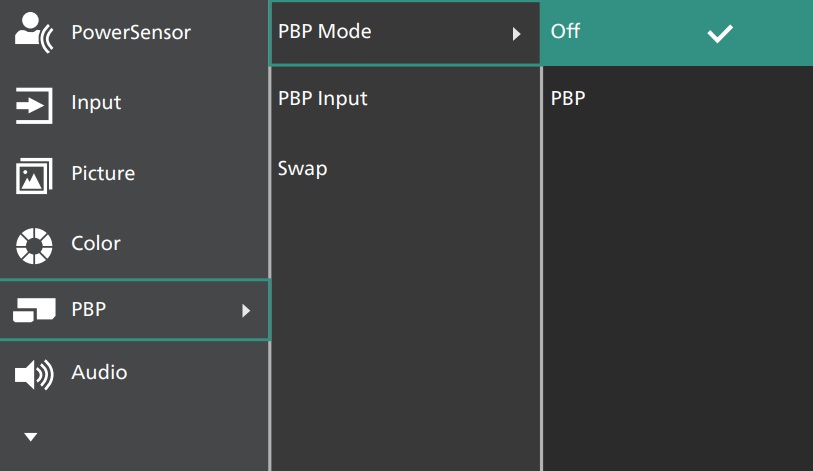This screenshot has width=813, height=471.
Task: Open the PBP Input menu item
Action: [323, 99]
